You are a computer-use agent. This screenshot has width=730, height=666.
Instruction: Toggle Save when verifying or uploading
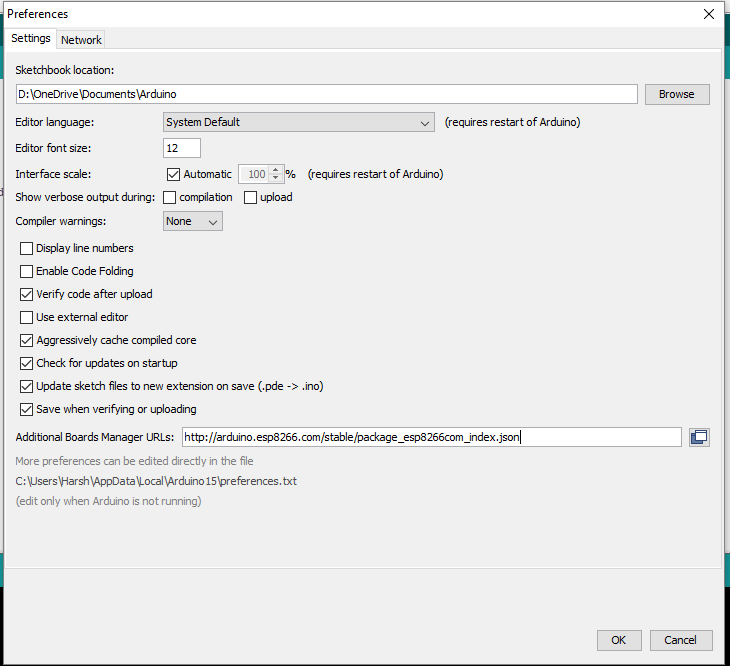[27, 409]
